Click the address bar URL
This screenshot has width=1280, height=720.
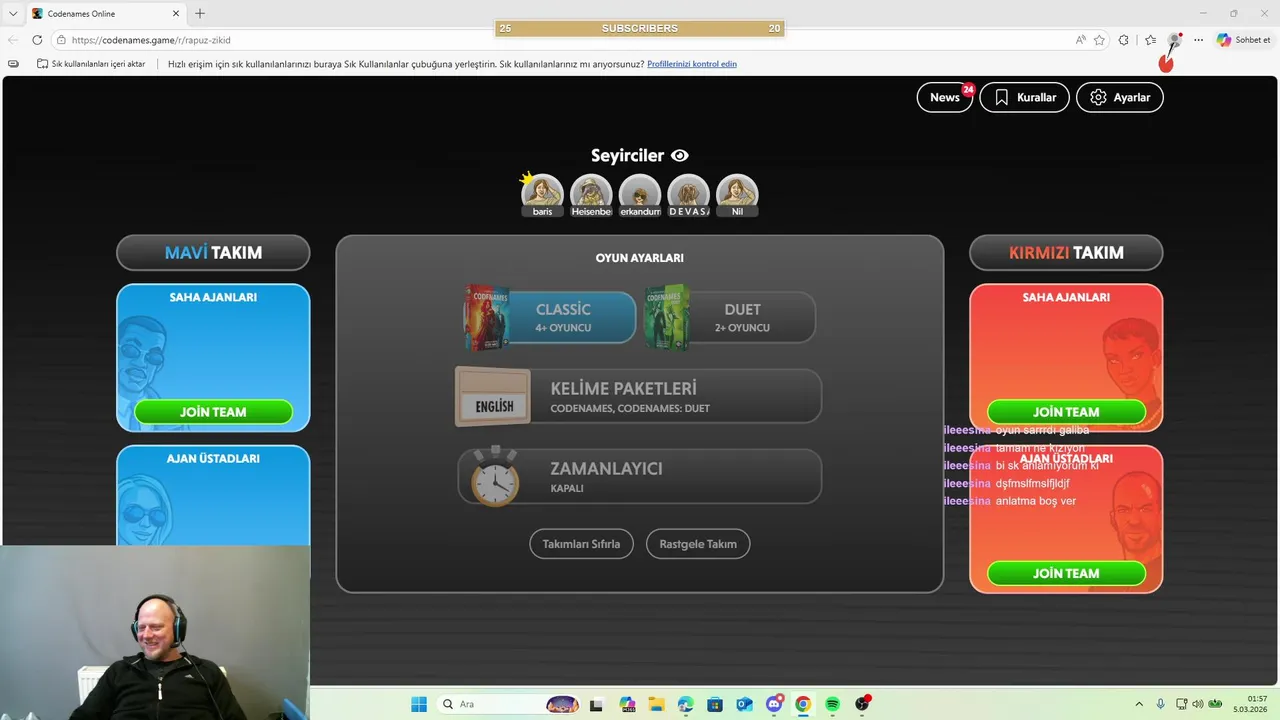click(x=151, y=40)
